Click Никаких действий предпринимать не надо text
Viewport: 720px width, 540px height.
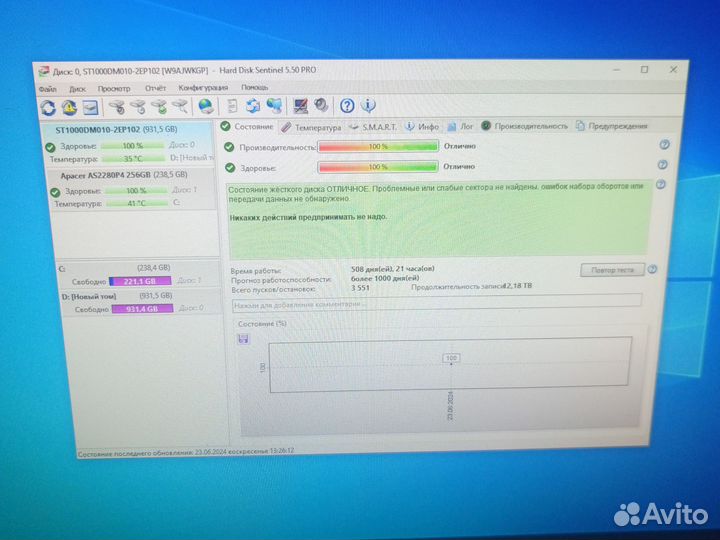(x=308, y=217)
